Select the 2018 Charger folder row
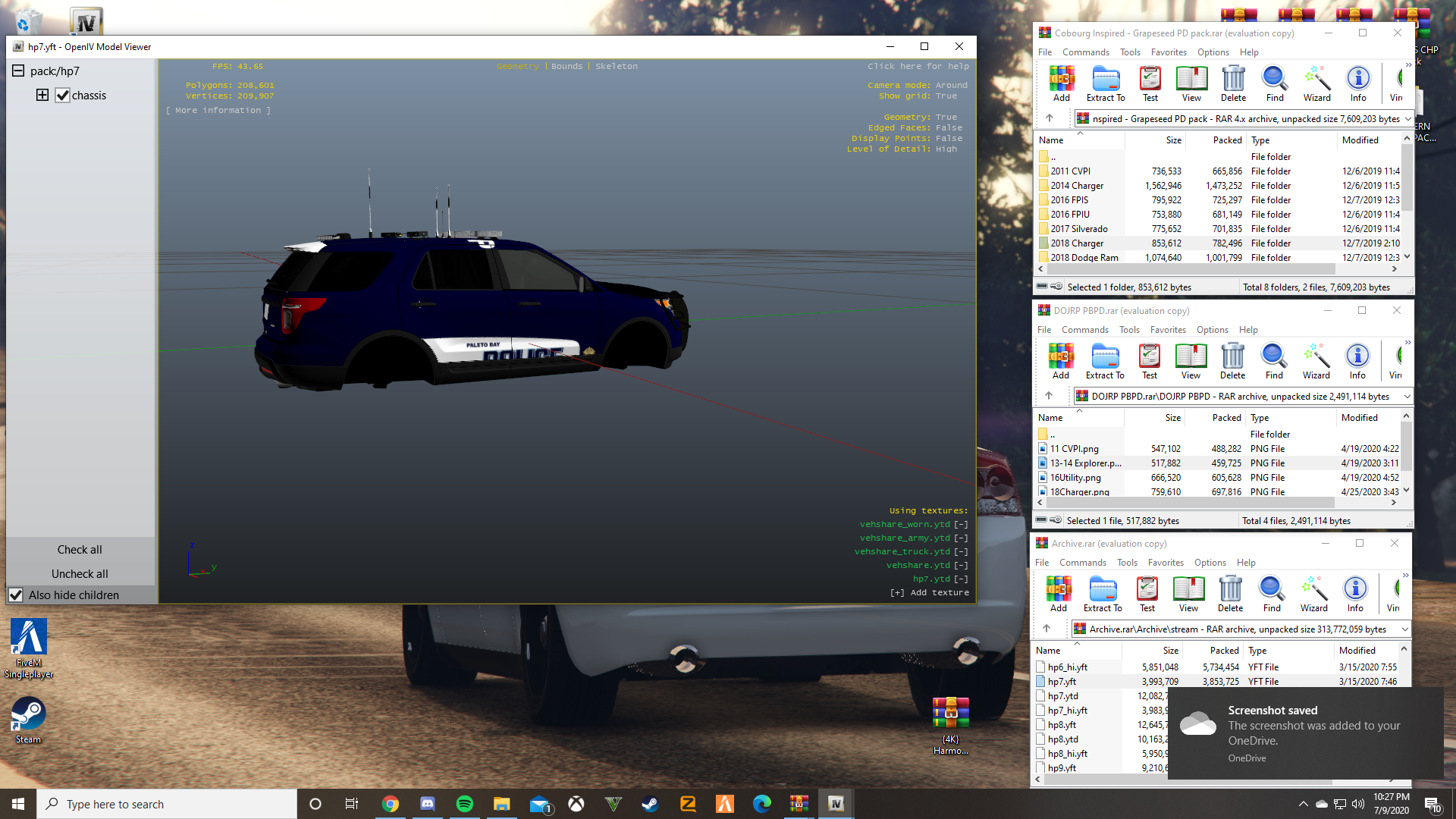The image size is (1456, 819). (x=1077, y=243)
